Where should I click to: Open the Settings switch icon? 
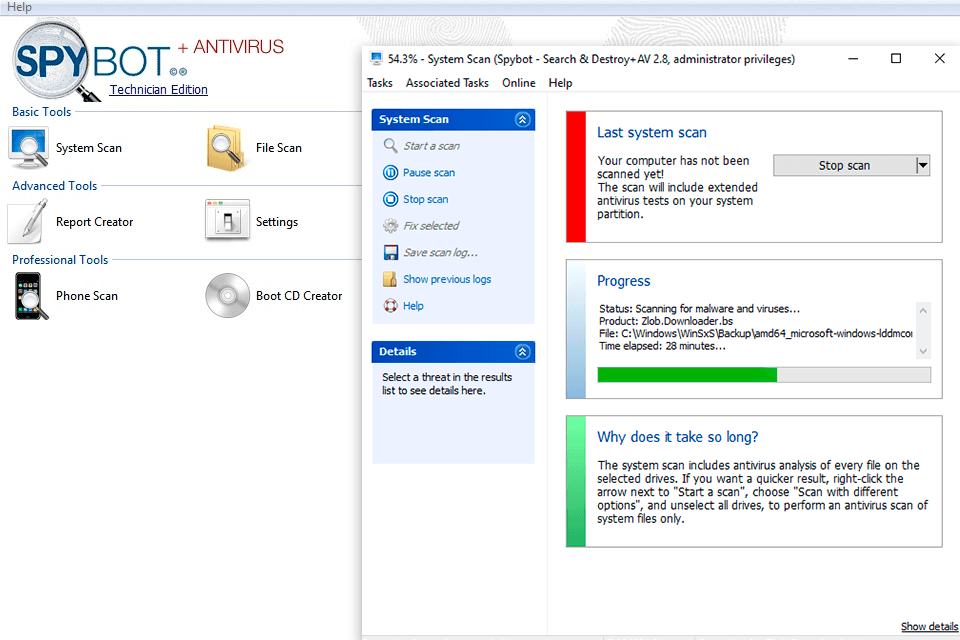click(227, 219)
